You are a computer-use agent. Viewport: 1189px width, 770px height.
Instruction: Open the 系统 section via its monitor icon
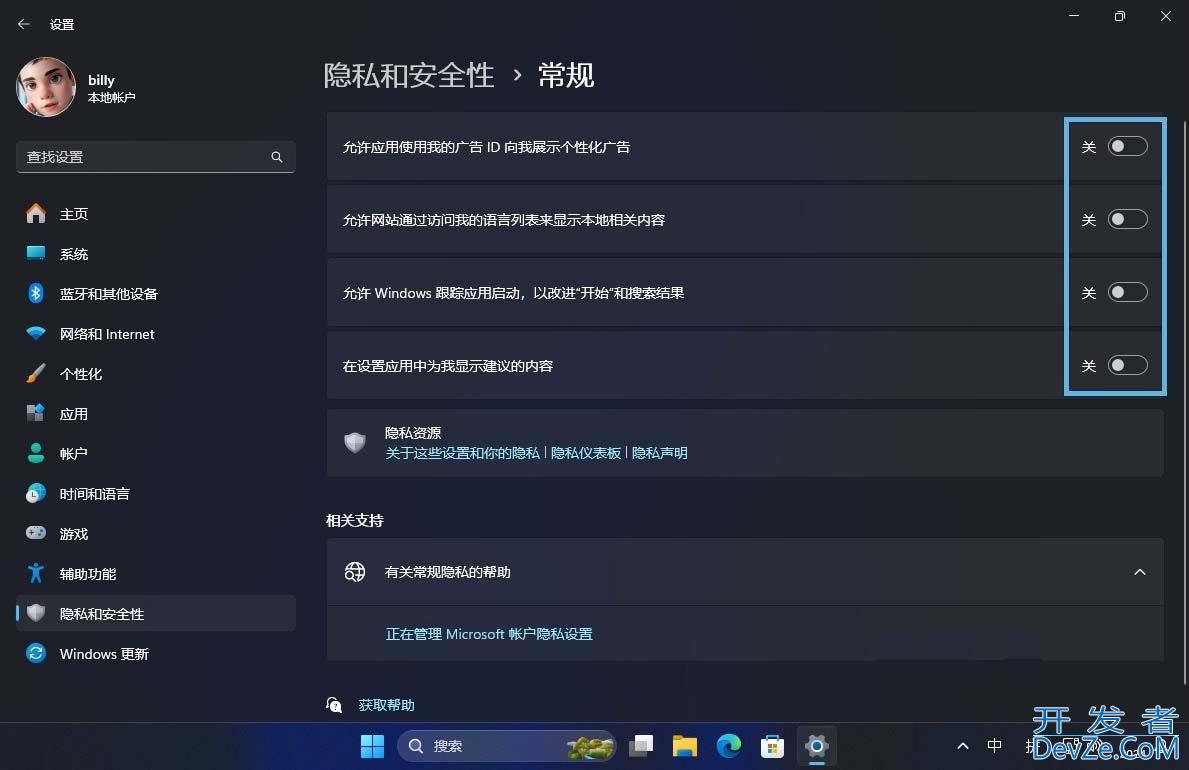click(x=36, y=253)
